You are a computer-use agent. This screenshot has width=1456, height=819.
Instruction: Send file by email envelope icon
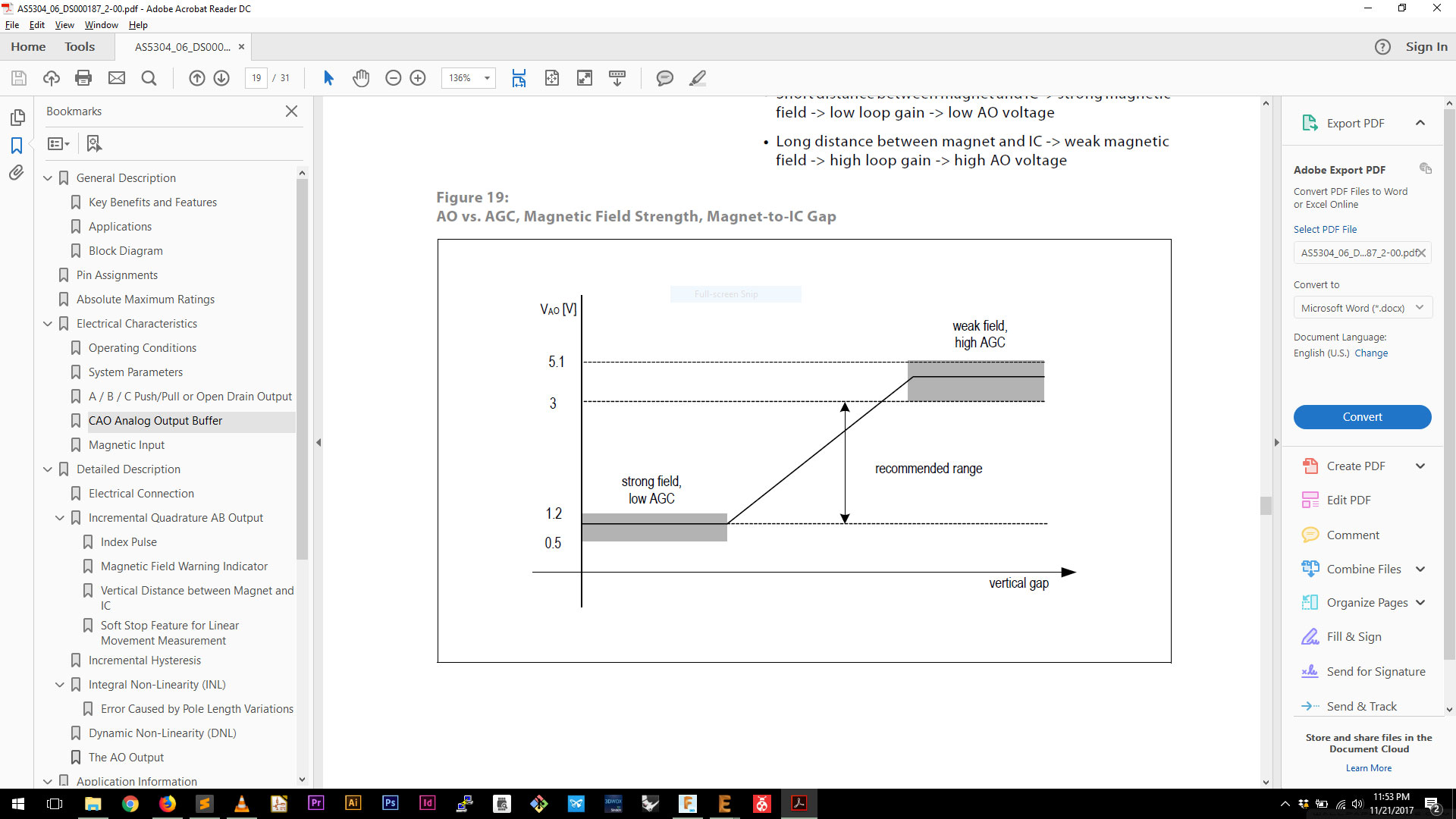116,78
